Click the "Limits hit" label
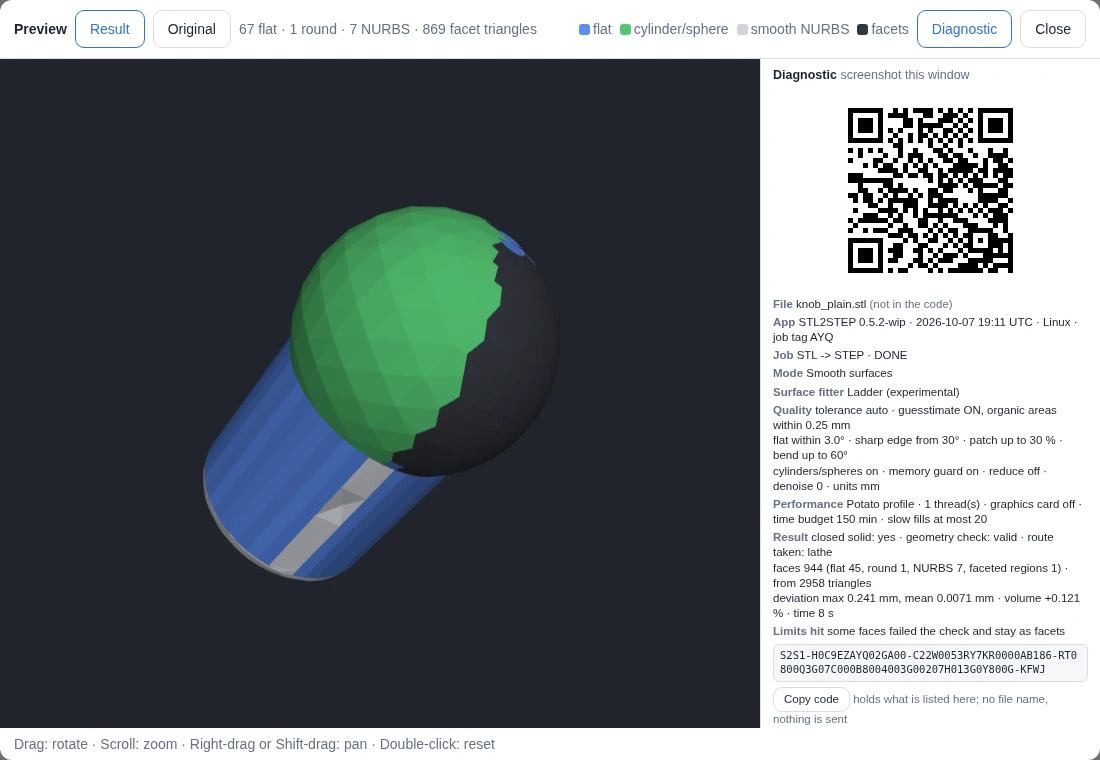The height and width of the screenshot is (760, 1100). click(798, 631)
